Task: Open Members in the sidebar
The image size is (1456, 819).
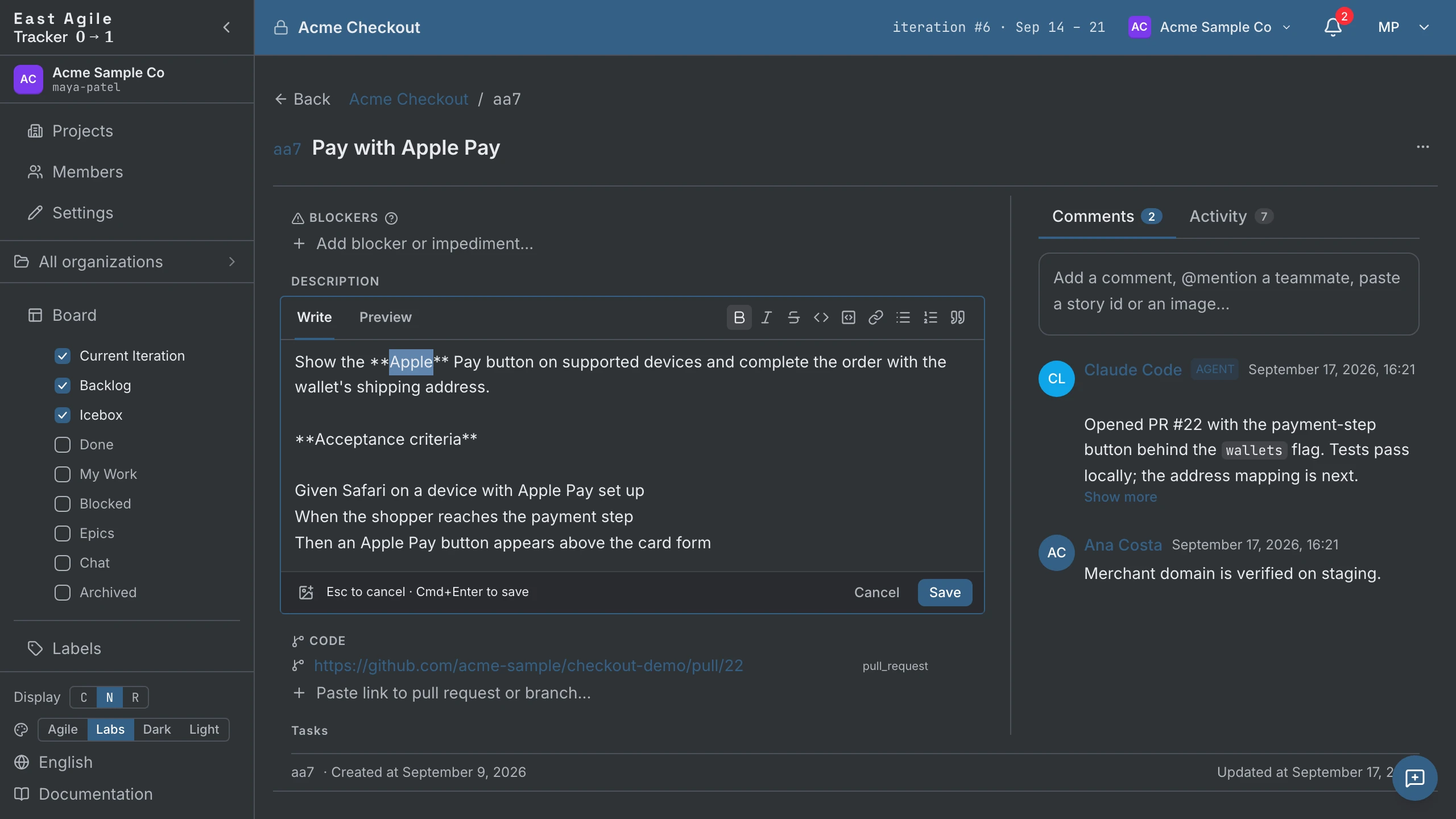Action: [75, 172]
